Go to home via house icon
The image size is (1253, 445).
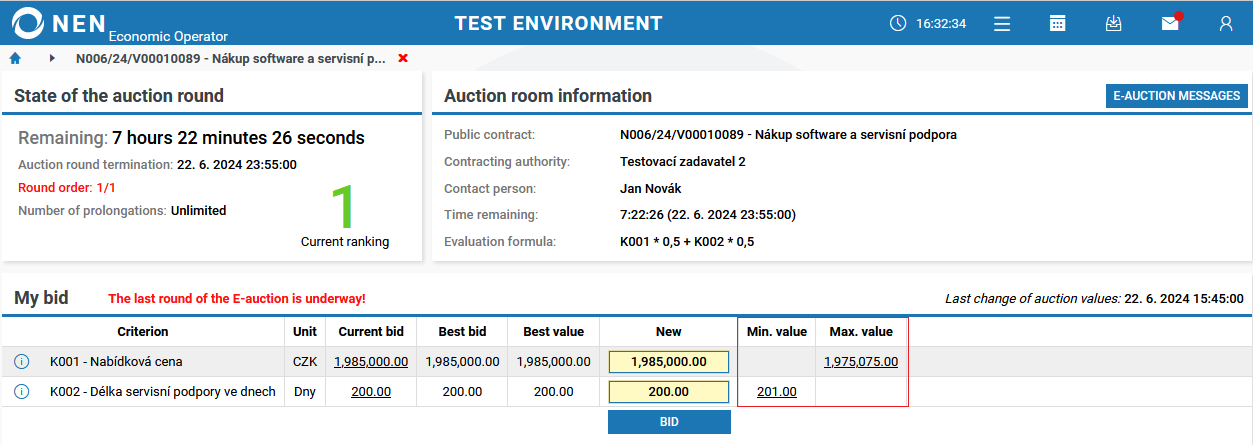(15, 59)
